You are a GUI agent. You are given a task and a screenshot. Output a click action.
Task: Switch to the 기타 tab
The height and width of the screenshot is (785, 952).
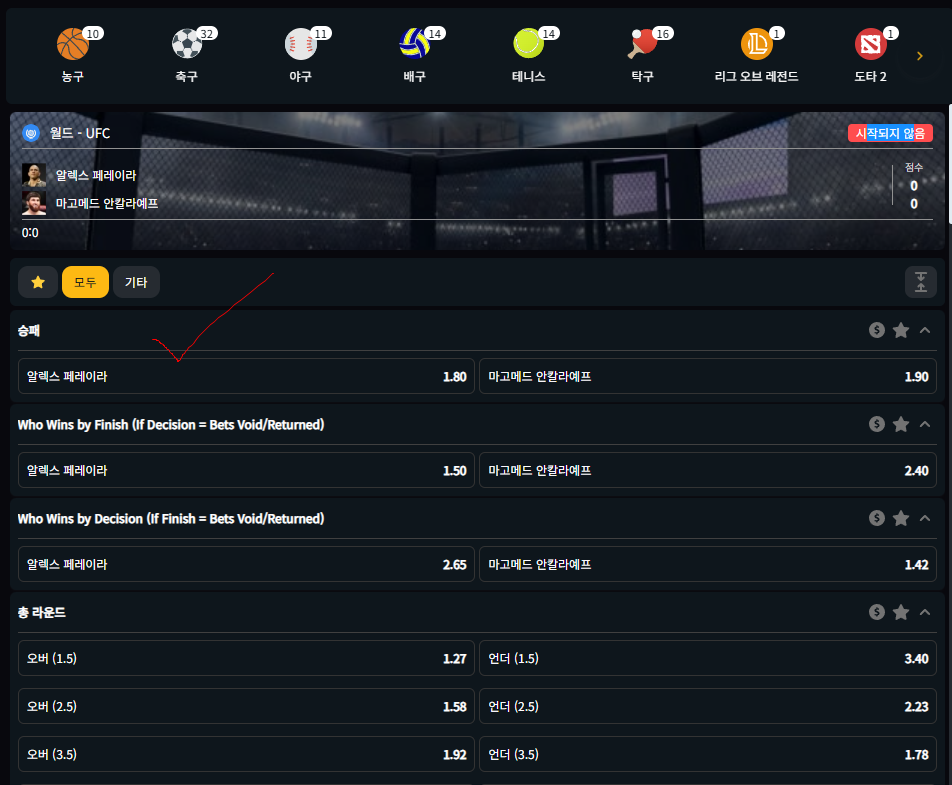pos(136,282)
